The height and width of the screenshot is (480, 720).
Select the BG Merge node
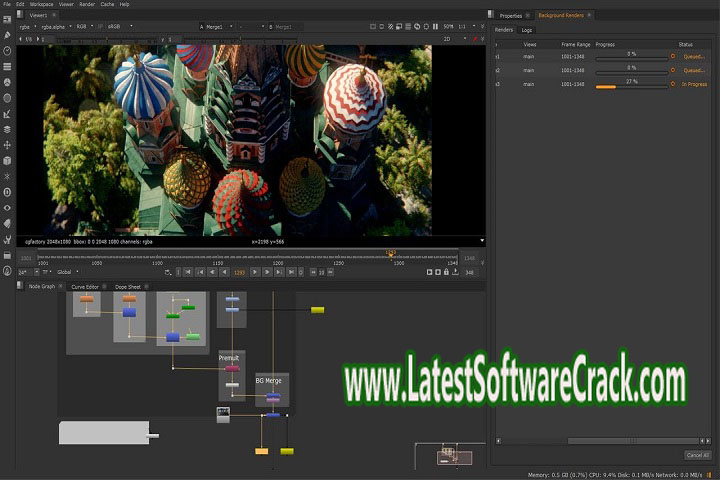[x=271, y=397]
